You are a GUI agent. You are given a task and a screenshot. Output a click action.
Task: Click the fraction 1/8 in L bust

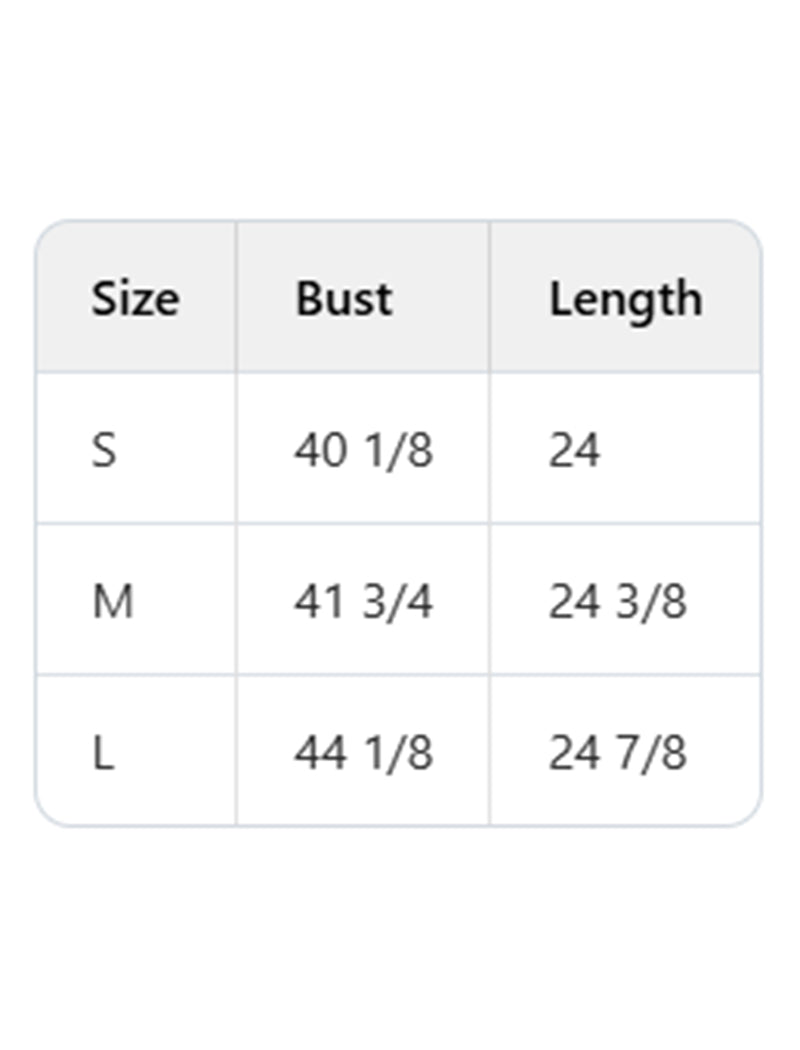397,753
